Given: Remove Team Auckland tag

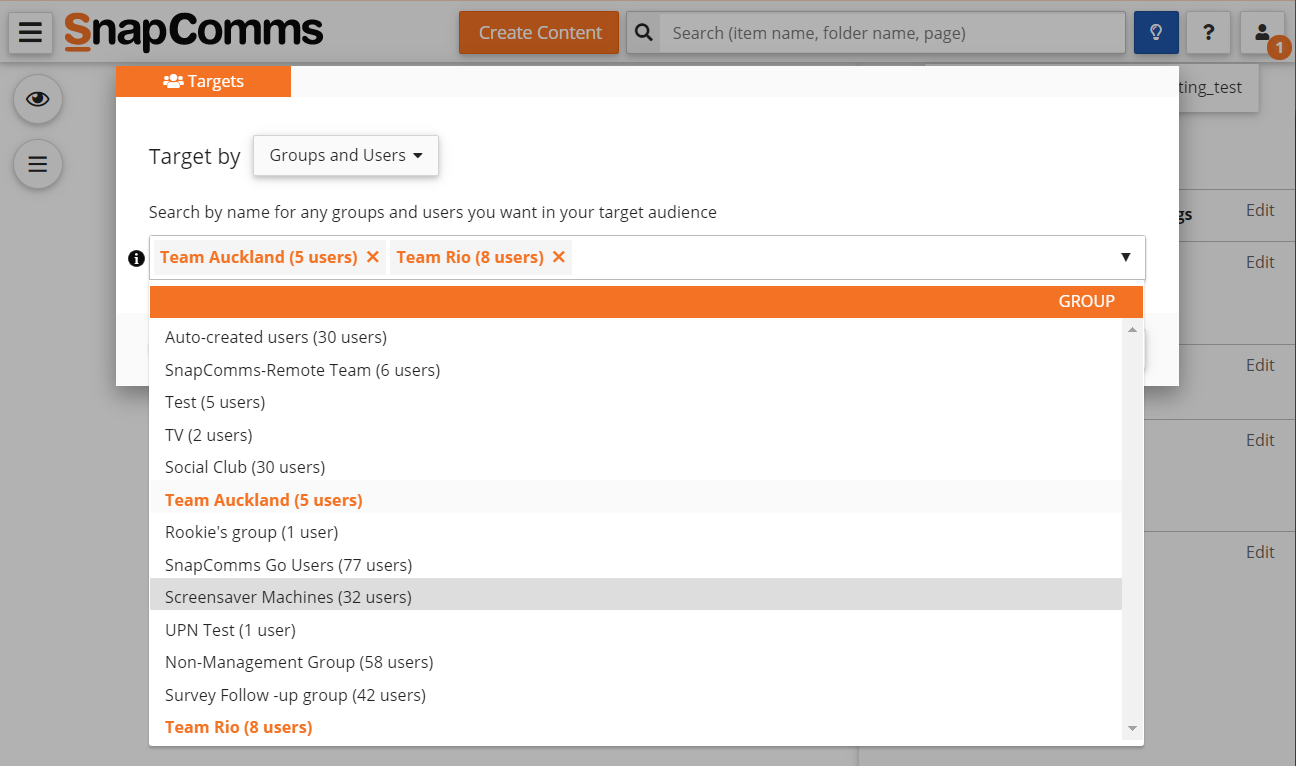Looking at the screenshot, I should click(373, 257).
